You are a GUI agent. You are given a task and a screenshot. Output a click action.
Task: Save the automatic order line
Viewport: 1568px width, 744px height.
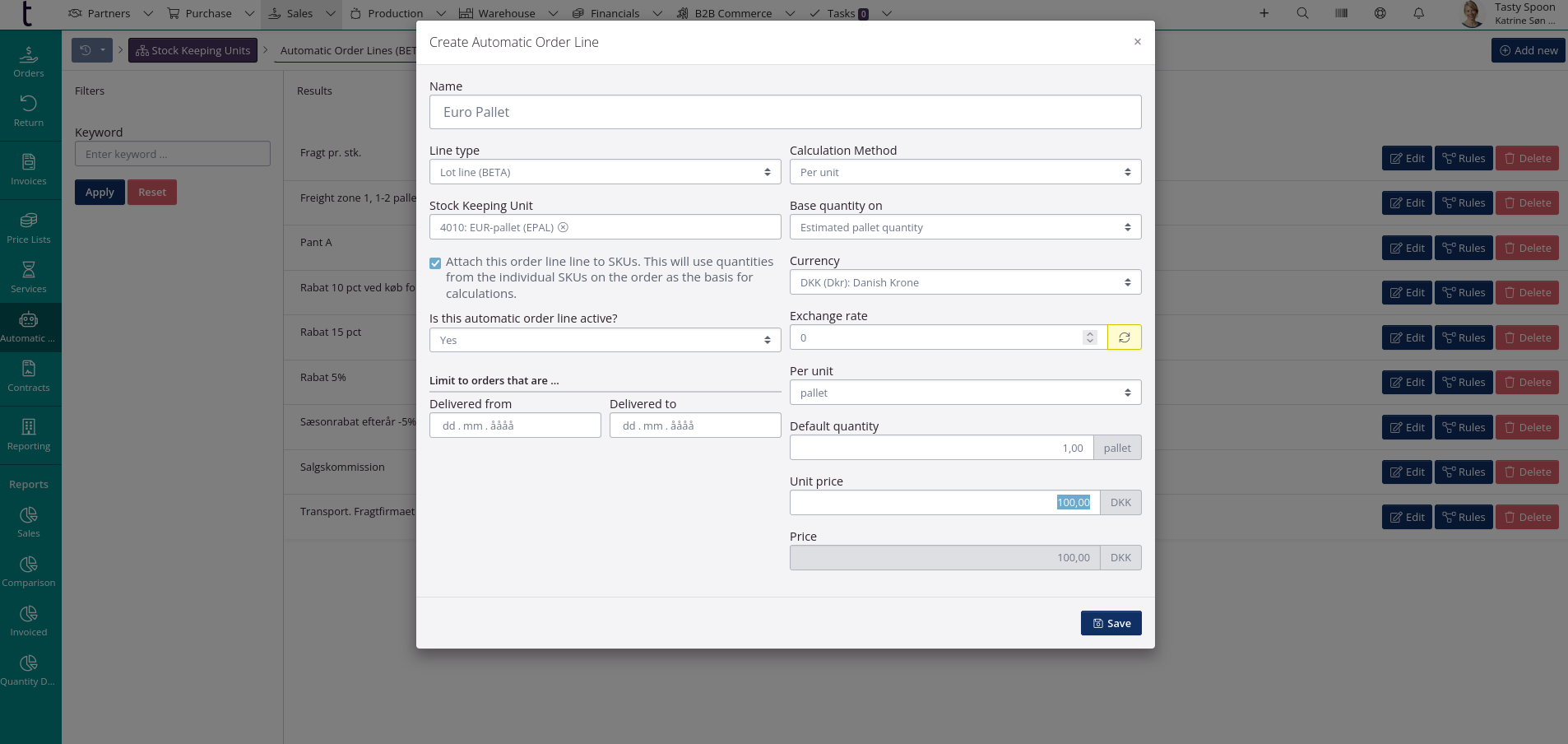(x=1111, y=623)
